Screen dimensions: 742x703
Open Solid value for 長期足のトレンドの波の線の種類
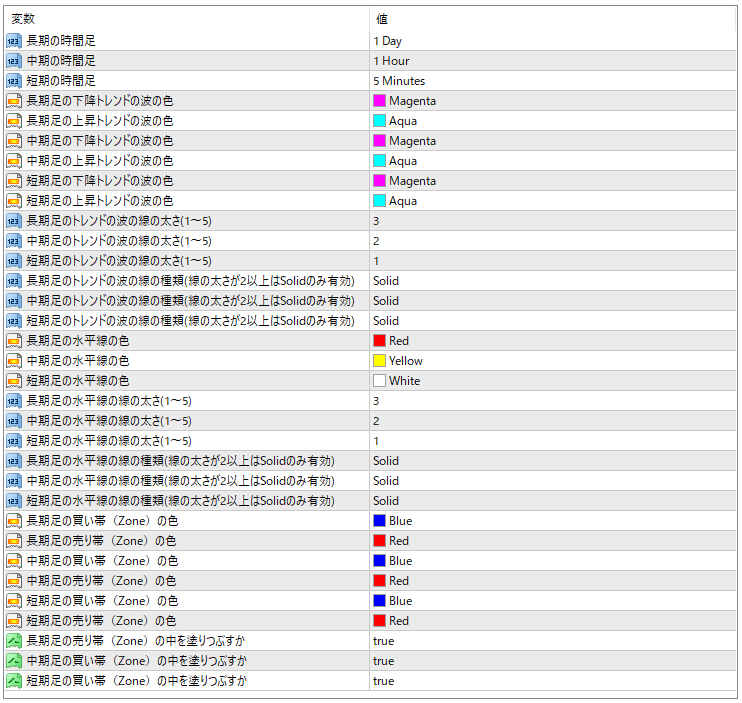(x=386, y=281)
